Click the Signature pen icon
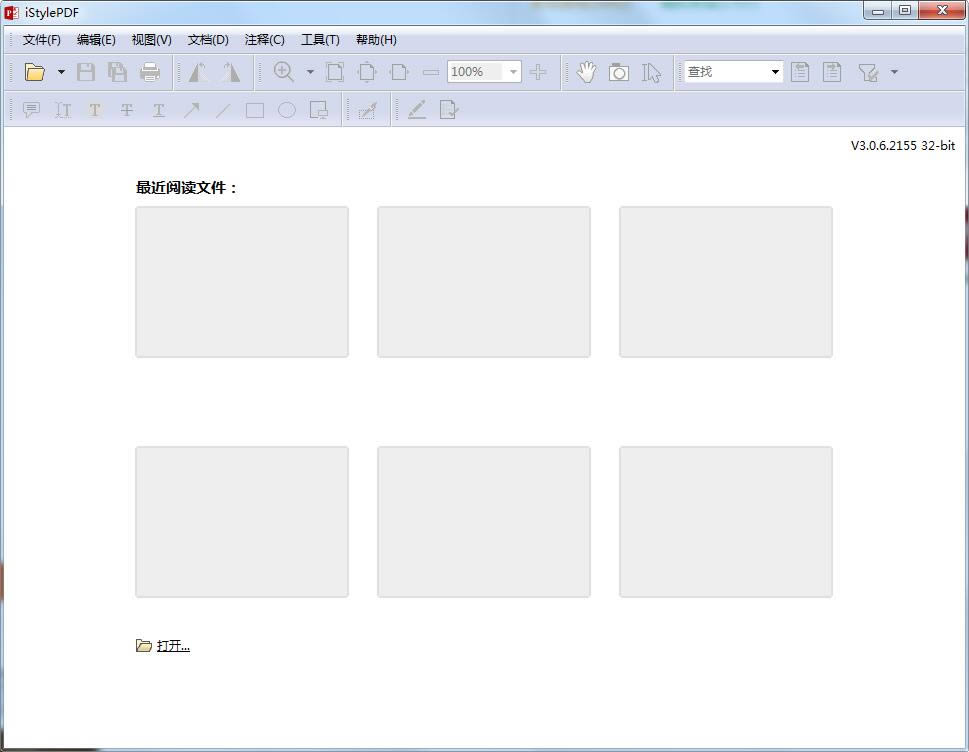Screen dimensions: 969x752 417,110
